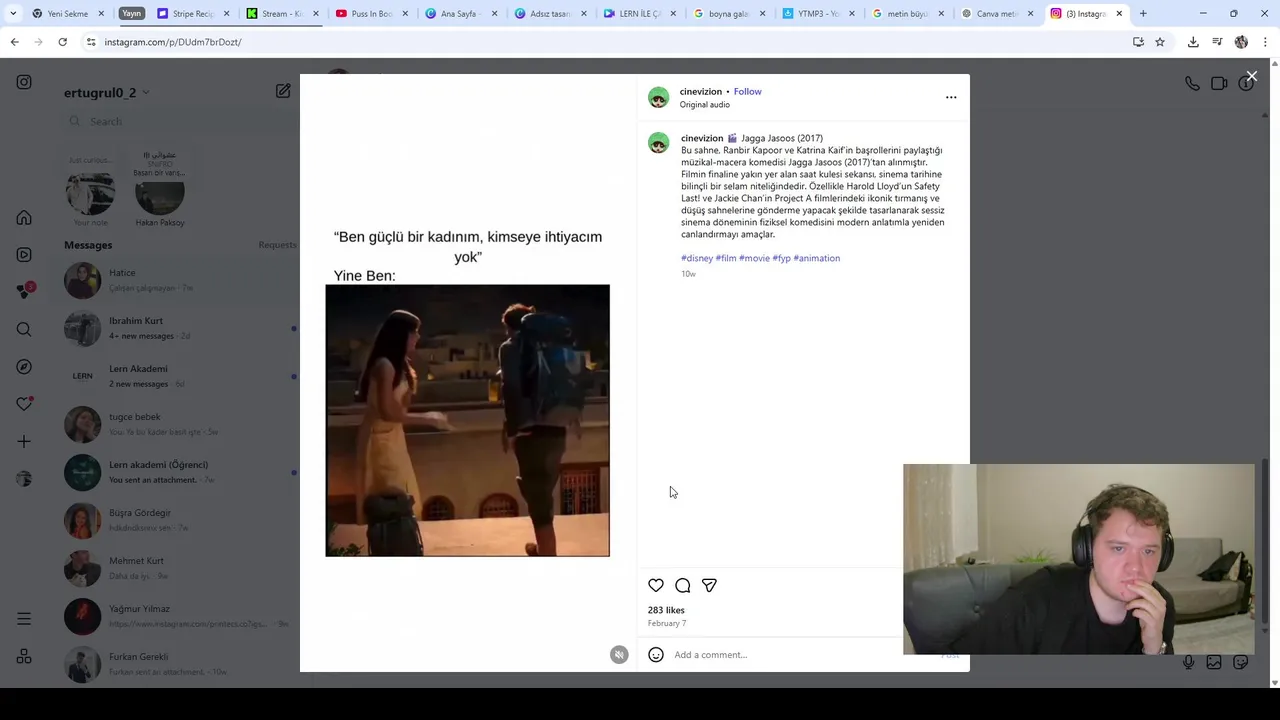Open the Also from Meta icon
The height and width of the screenshot is (720, 1280).
tap(24, 657)
